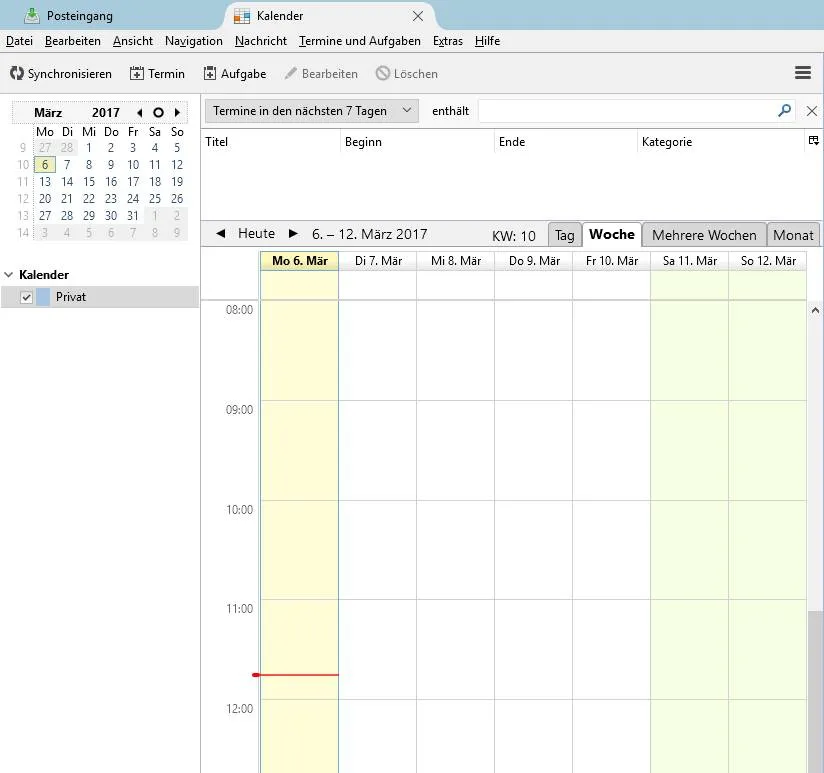Jump to today with circle icon

click(158, 112)
